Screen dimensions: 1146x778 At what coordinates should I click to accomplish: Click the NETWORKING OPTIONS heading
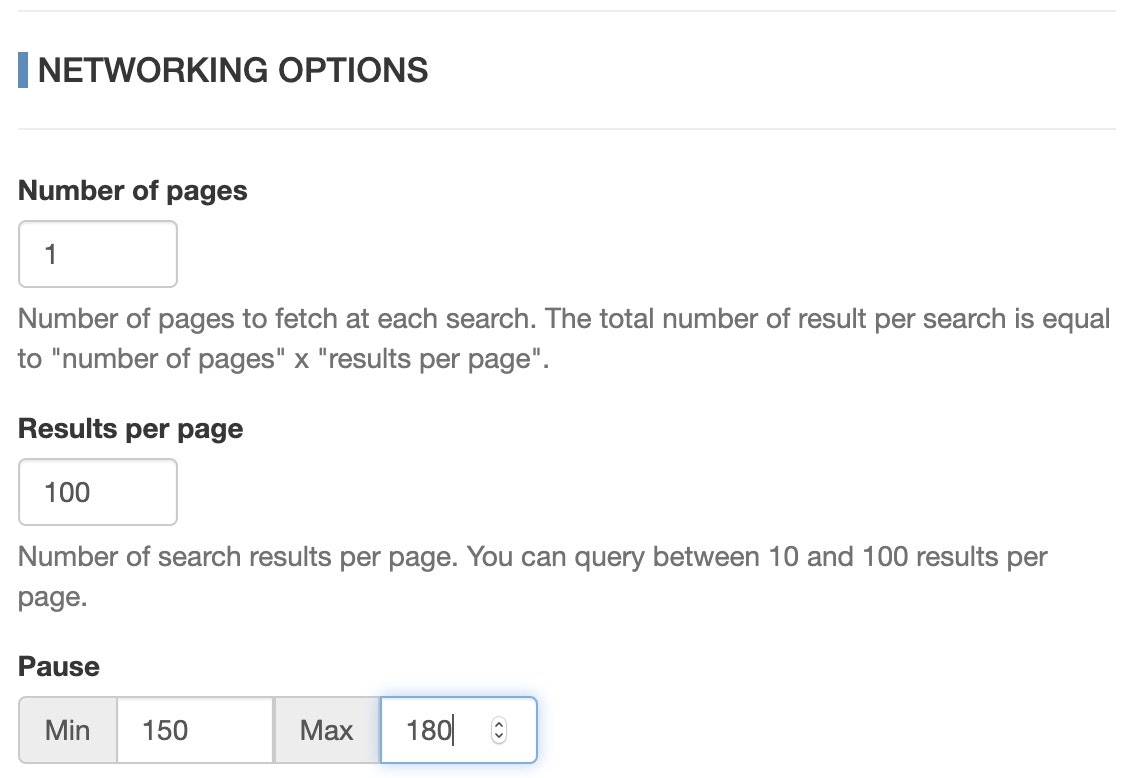(x=233, y=70)
